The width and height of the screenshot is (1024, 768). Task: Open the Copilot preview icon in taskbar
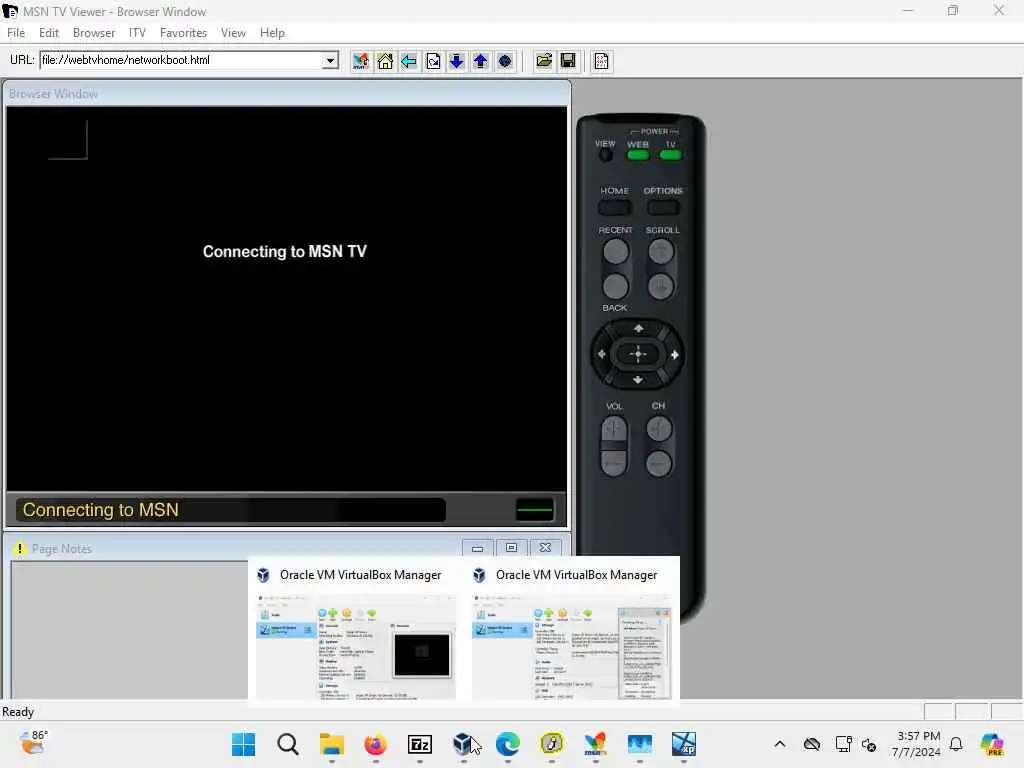coord(992,744)
